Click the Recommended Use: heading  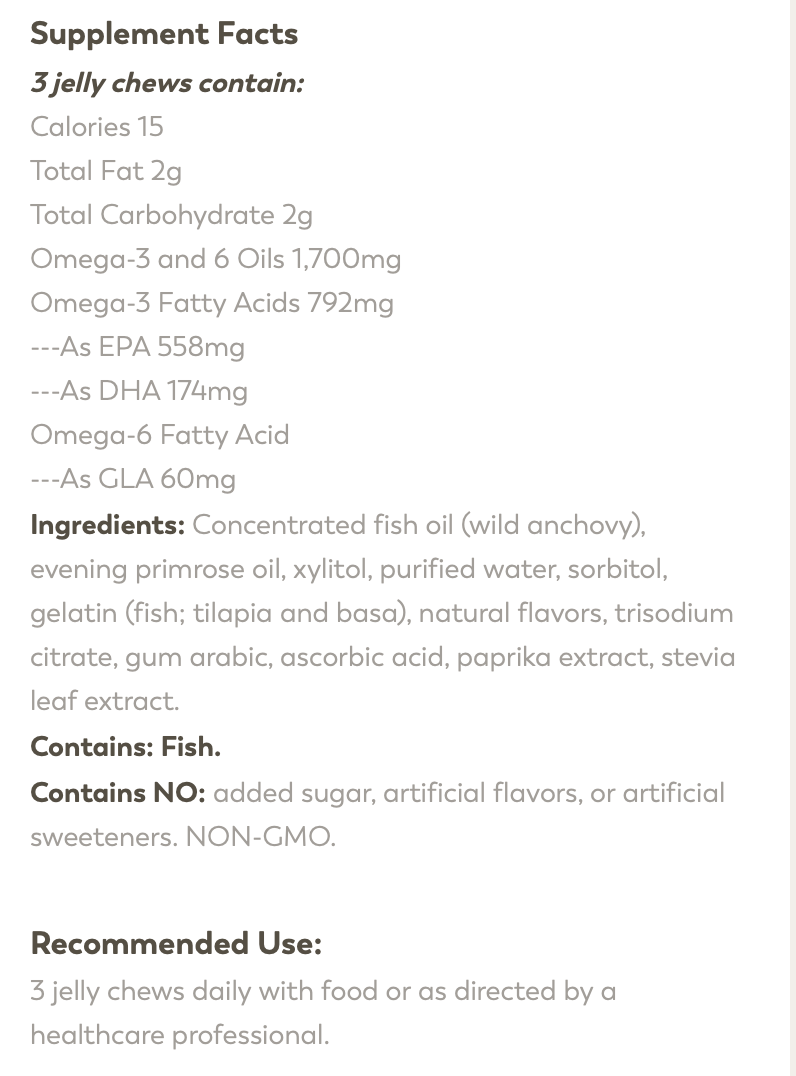coord(176,944)
